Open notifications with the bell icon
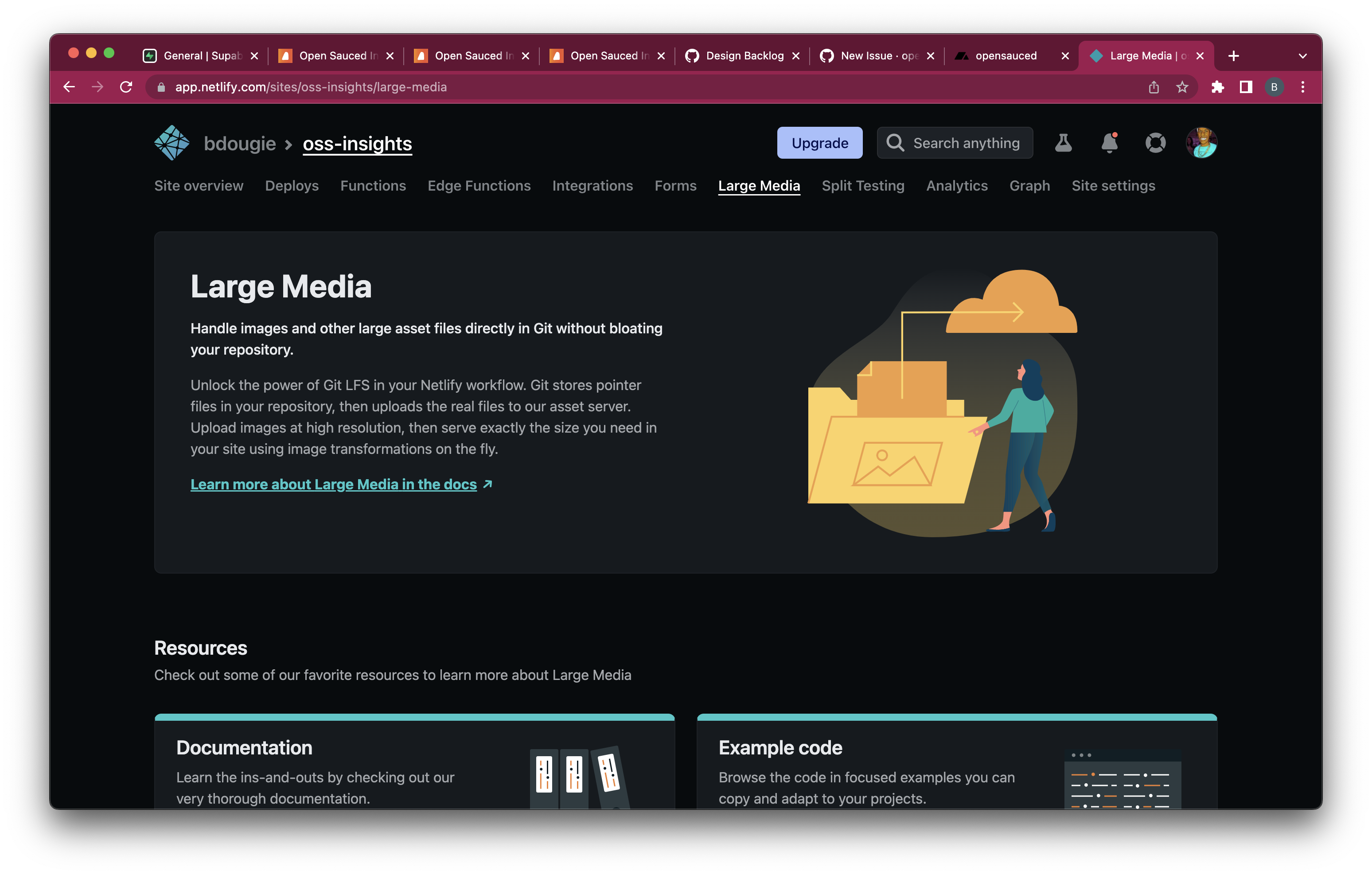1372x875 pixels. point(1108,143)
